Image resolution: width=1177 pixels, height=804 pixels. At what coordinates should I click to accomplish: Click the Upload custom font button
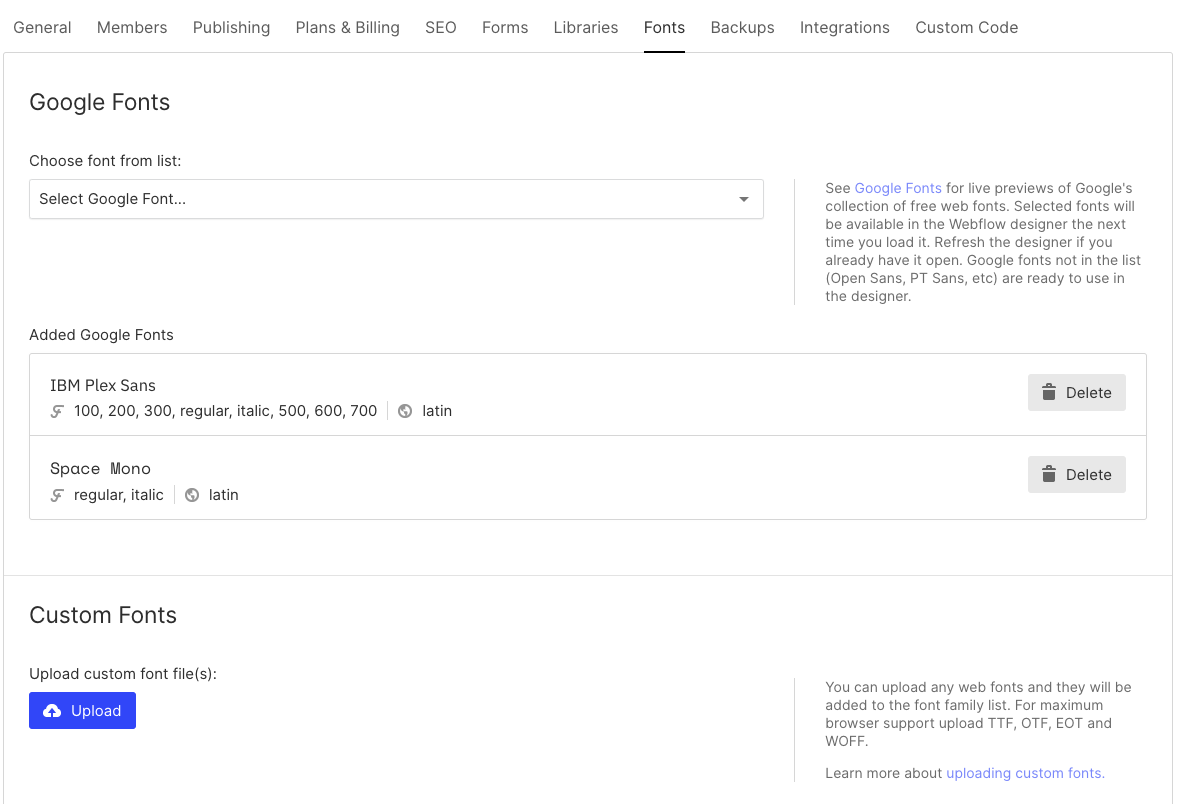click(x=83, y=710)
